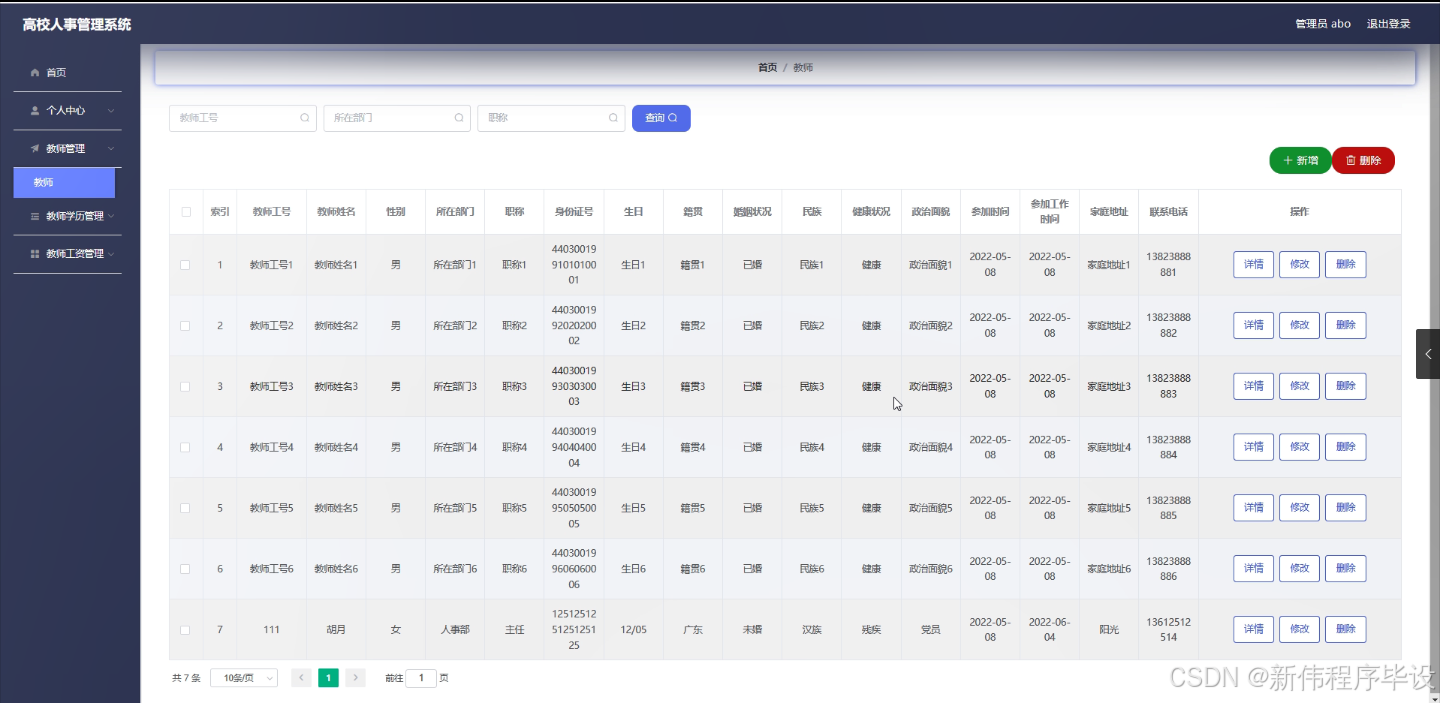
Task: Open 详情 for row 教师姓名4
Action: coord(1253,447)
